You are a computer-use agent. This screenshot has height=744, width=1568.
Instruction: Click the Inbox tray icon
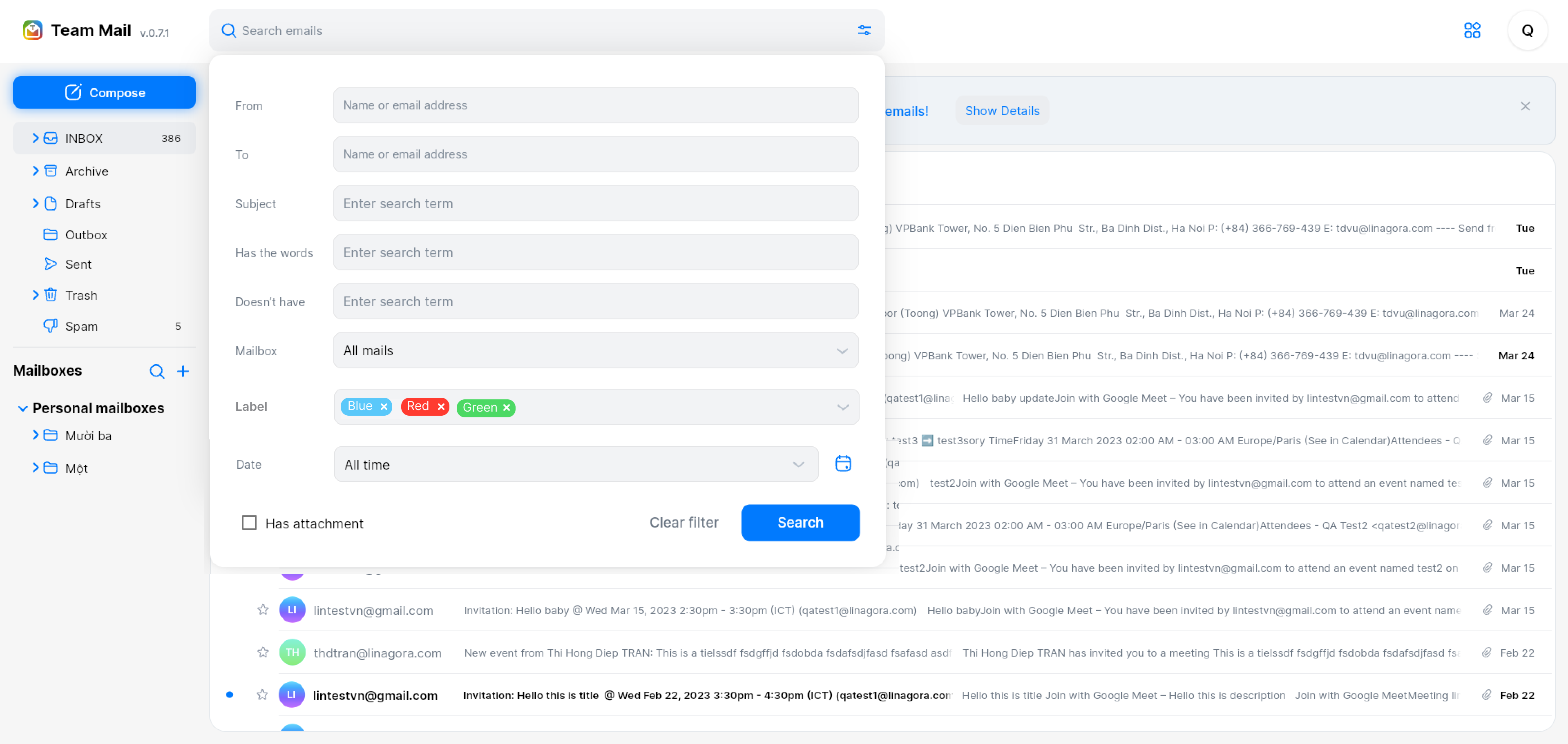point(51,138)
